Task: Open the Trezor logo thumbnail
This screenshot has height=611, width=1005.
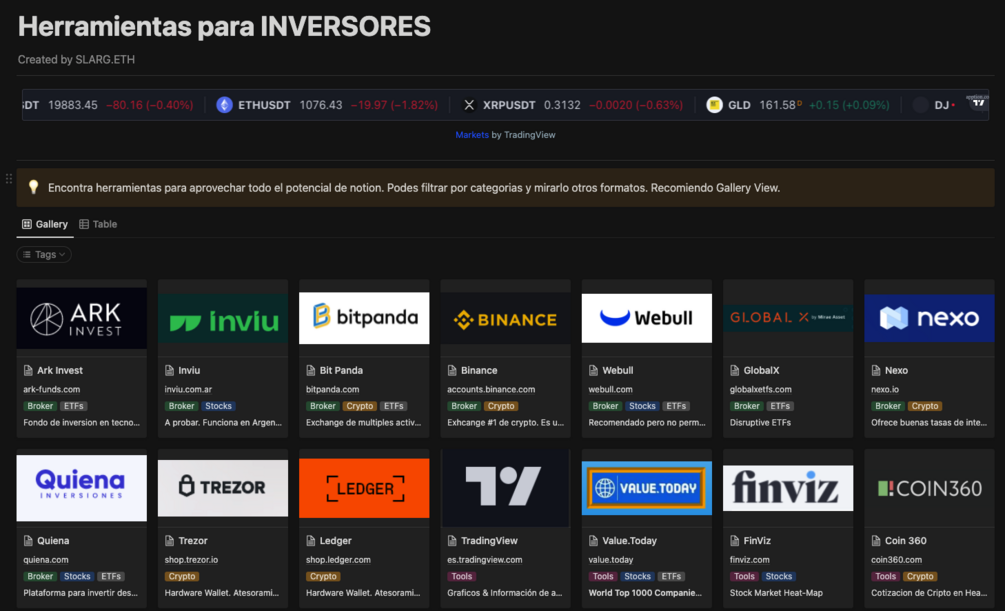Action: [223, 487]
